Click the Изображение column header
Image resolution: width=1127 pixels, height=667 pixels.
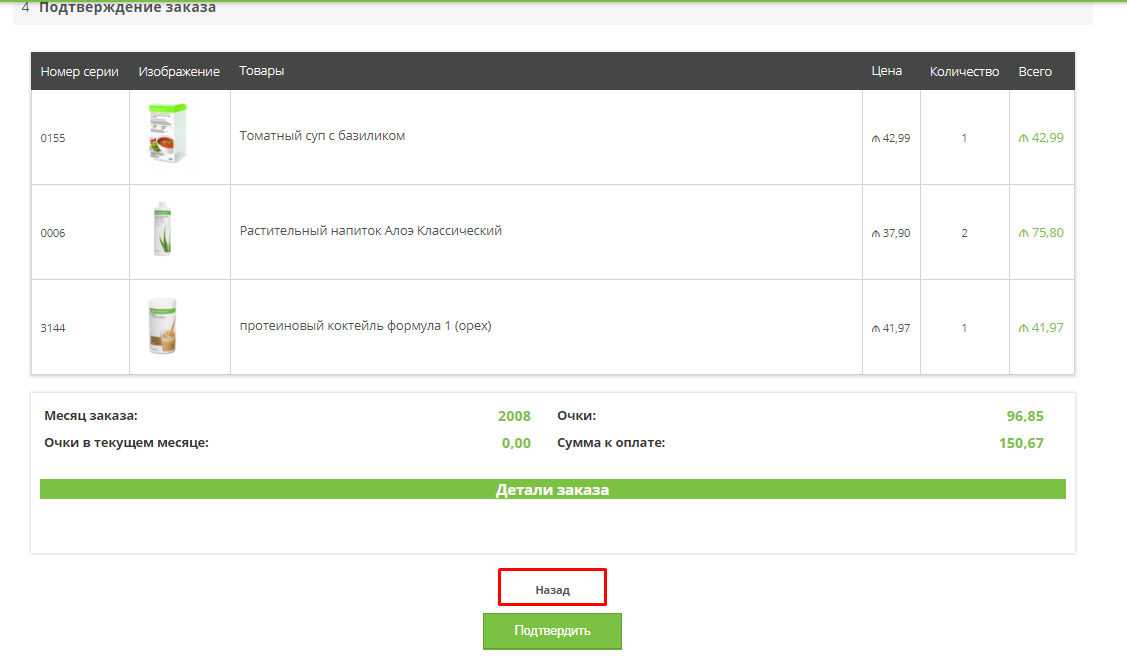point(179,72)
